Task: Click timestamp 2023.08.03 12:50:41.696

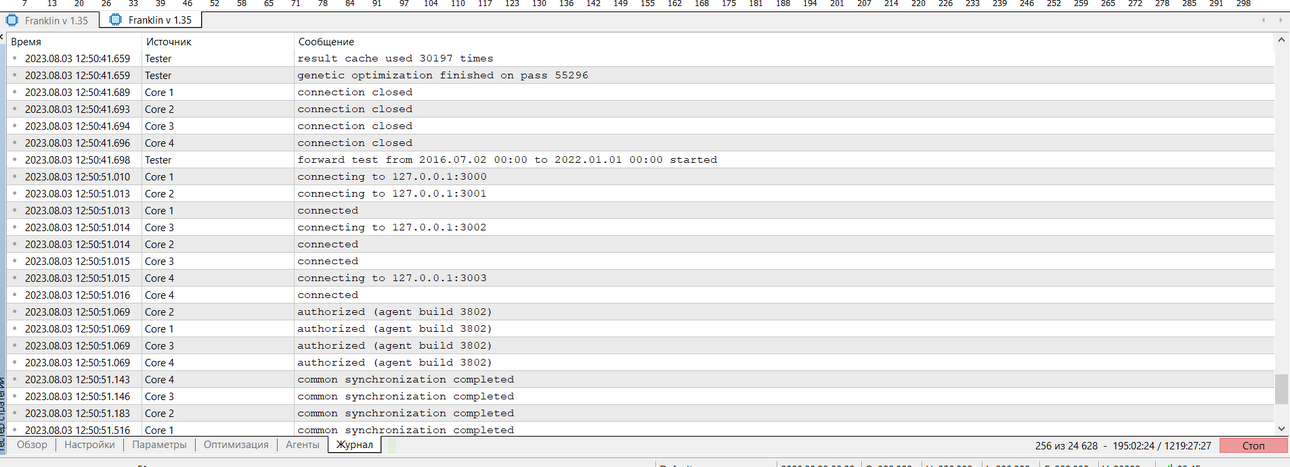Action: [x=77, y=143]
